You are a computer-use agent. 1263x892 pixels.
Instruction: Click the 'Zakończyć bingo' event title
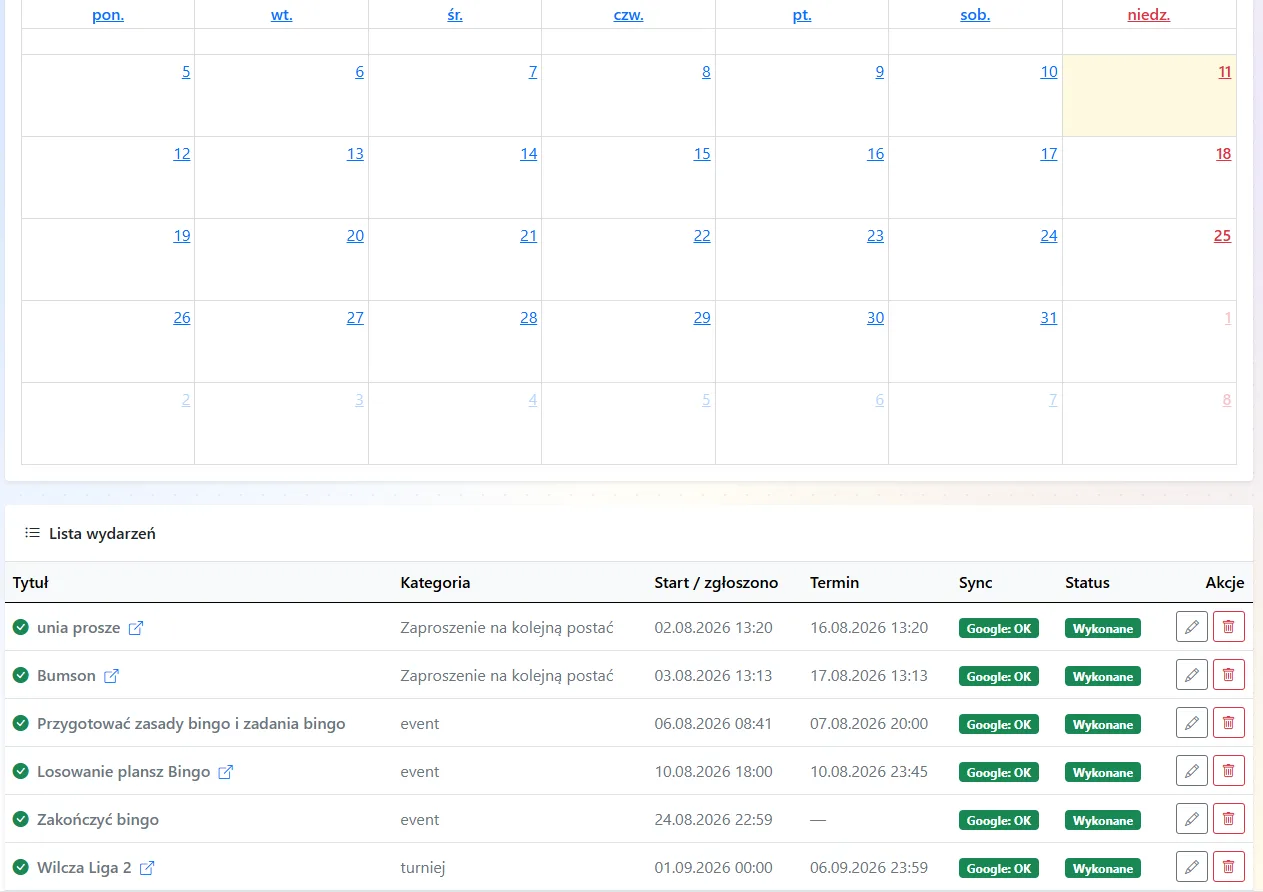[x=98, y=820]
